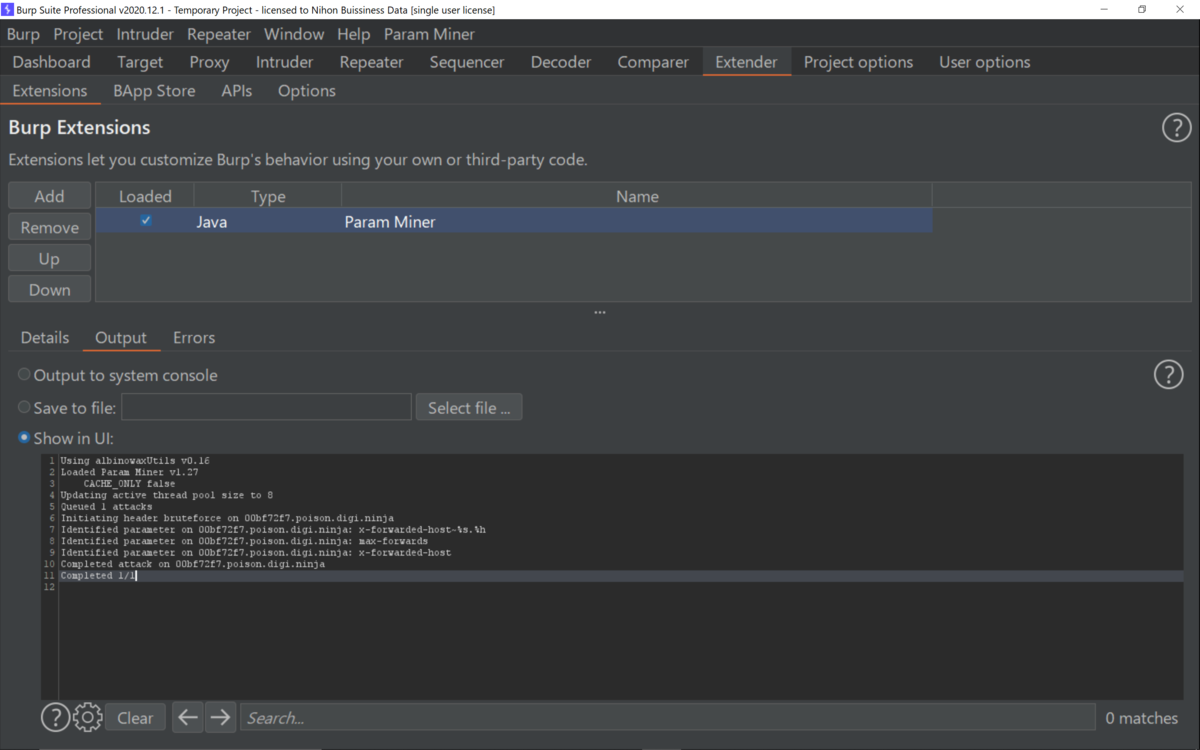Screen dimensions: 1200x750
Task: Uncheck Loaded checkbox for Param Miner
Action: click(146, 221)
